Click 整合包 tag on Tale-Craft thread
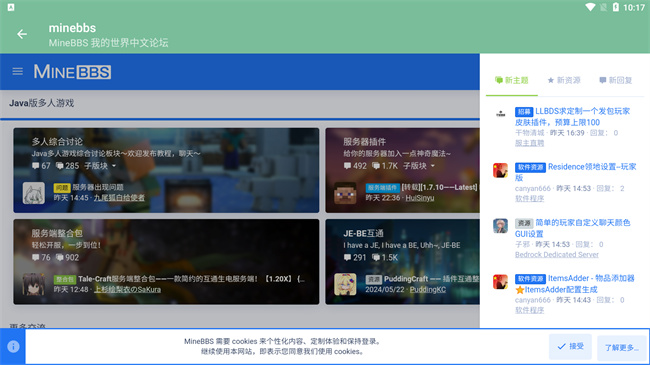Viewport: 650px width, 365px height. tap(65, 279)
